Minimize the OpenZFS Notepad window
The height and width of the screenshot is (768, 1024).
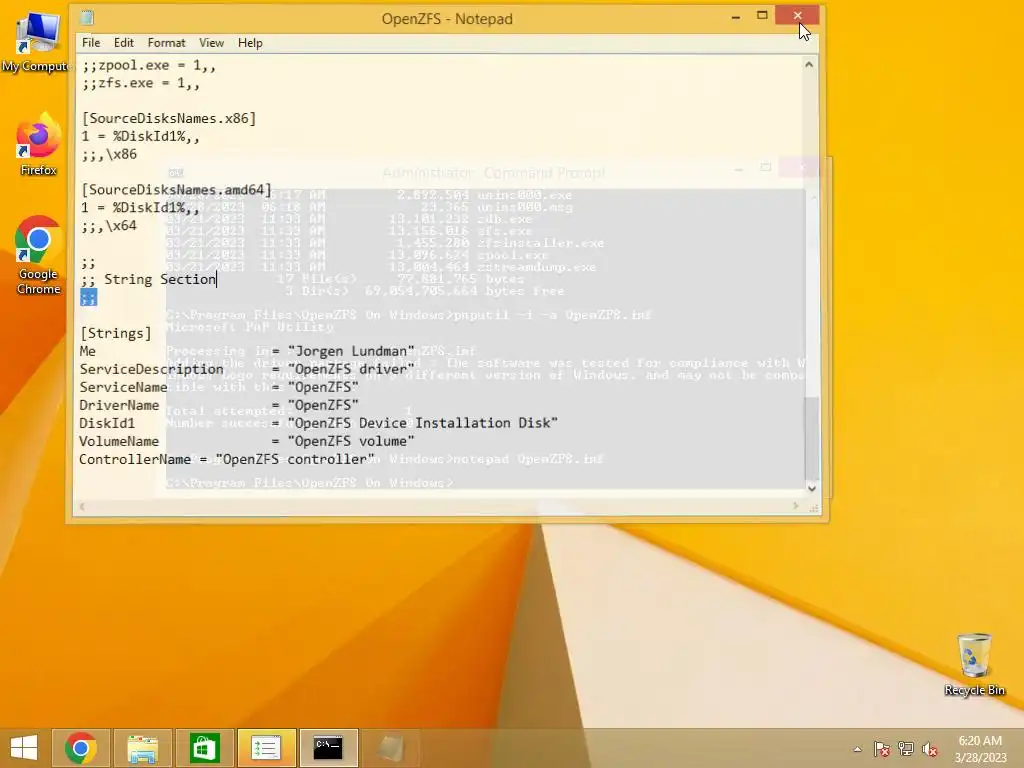pyautogui.click(x=736, y=17)
